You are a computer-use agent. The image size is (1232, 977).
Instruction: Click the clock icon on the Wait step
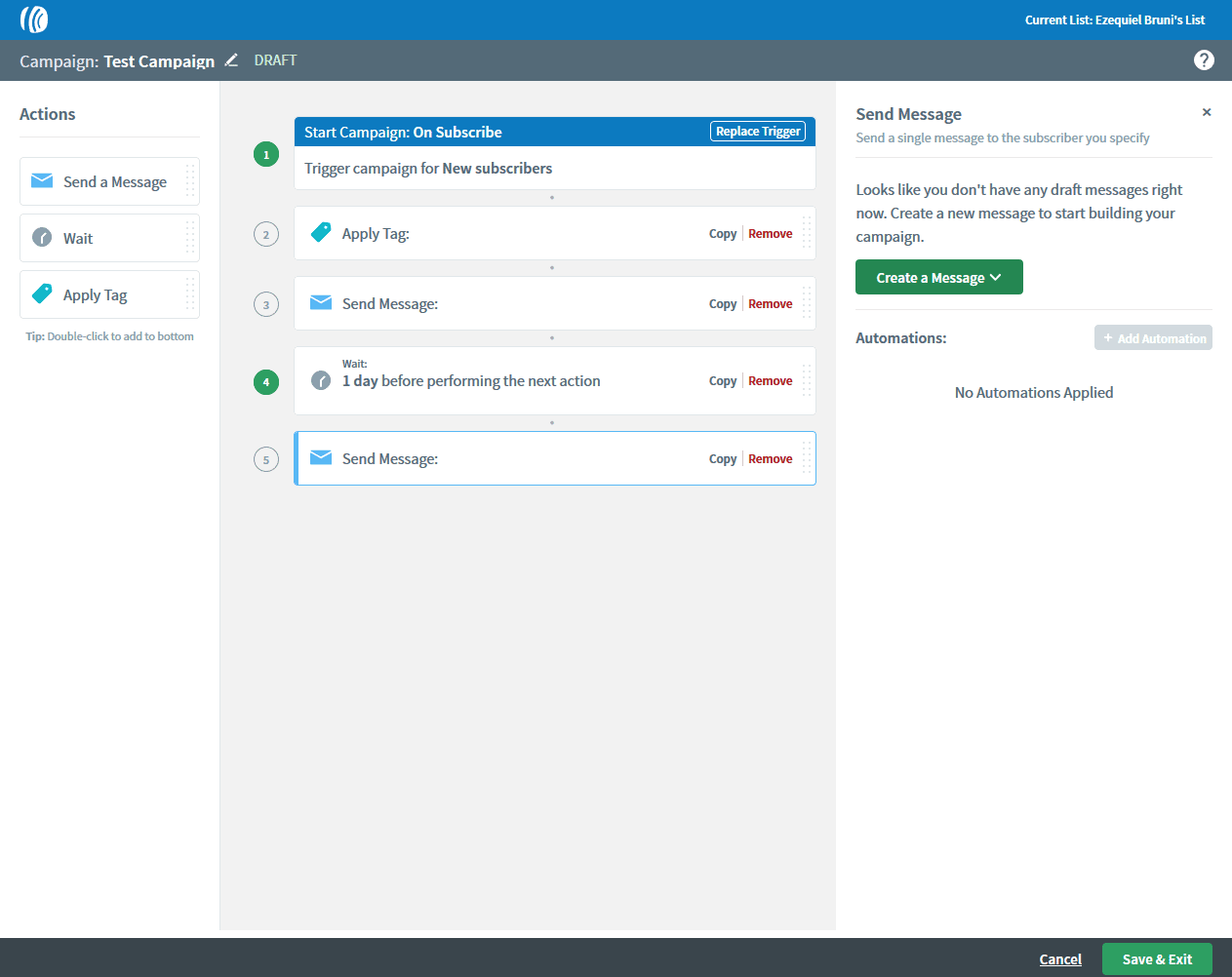click(x=321, y=380)
